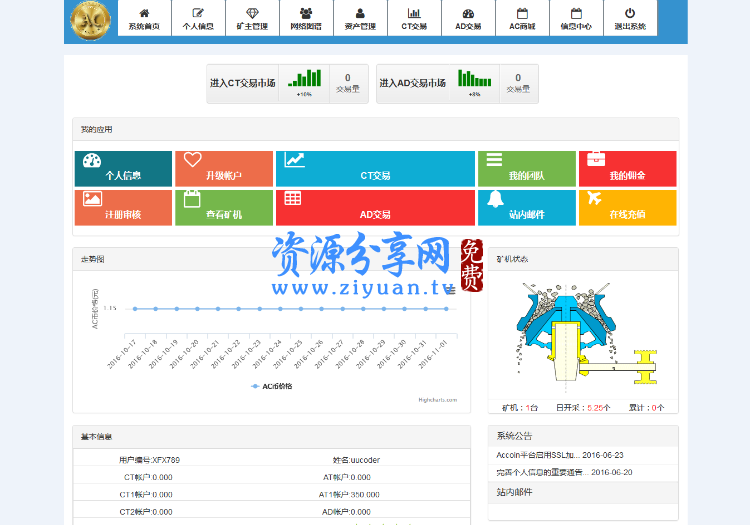Viewport: 750px width, 525px height.
Task: Click 矿机:1台 status text
Action: tap(520, 408)
